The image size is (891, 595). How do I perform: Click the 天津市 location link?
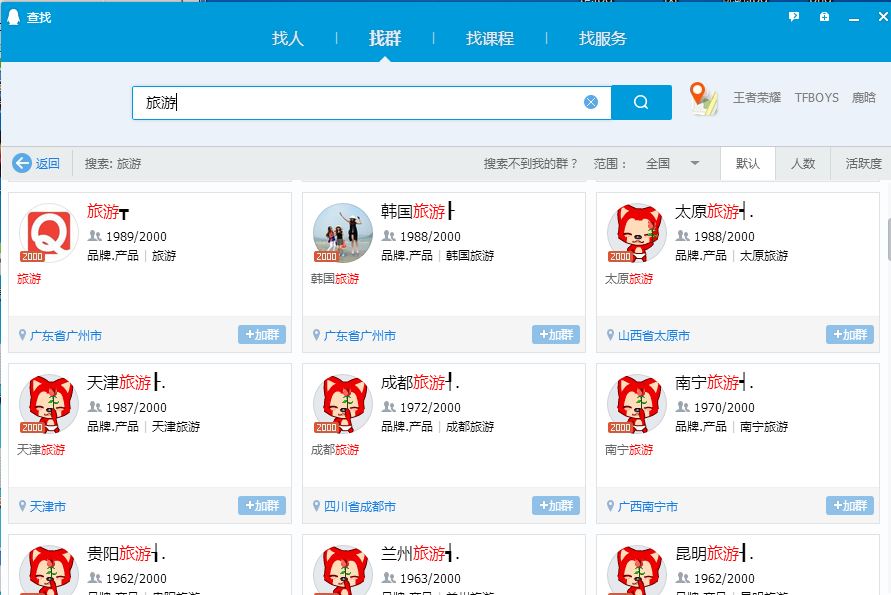click(48, 507)
